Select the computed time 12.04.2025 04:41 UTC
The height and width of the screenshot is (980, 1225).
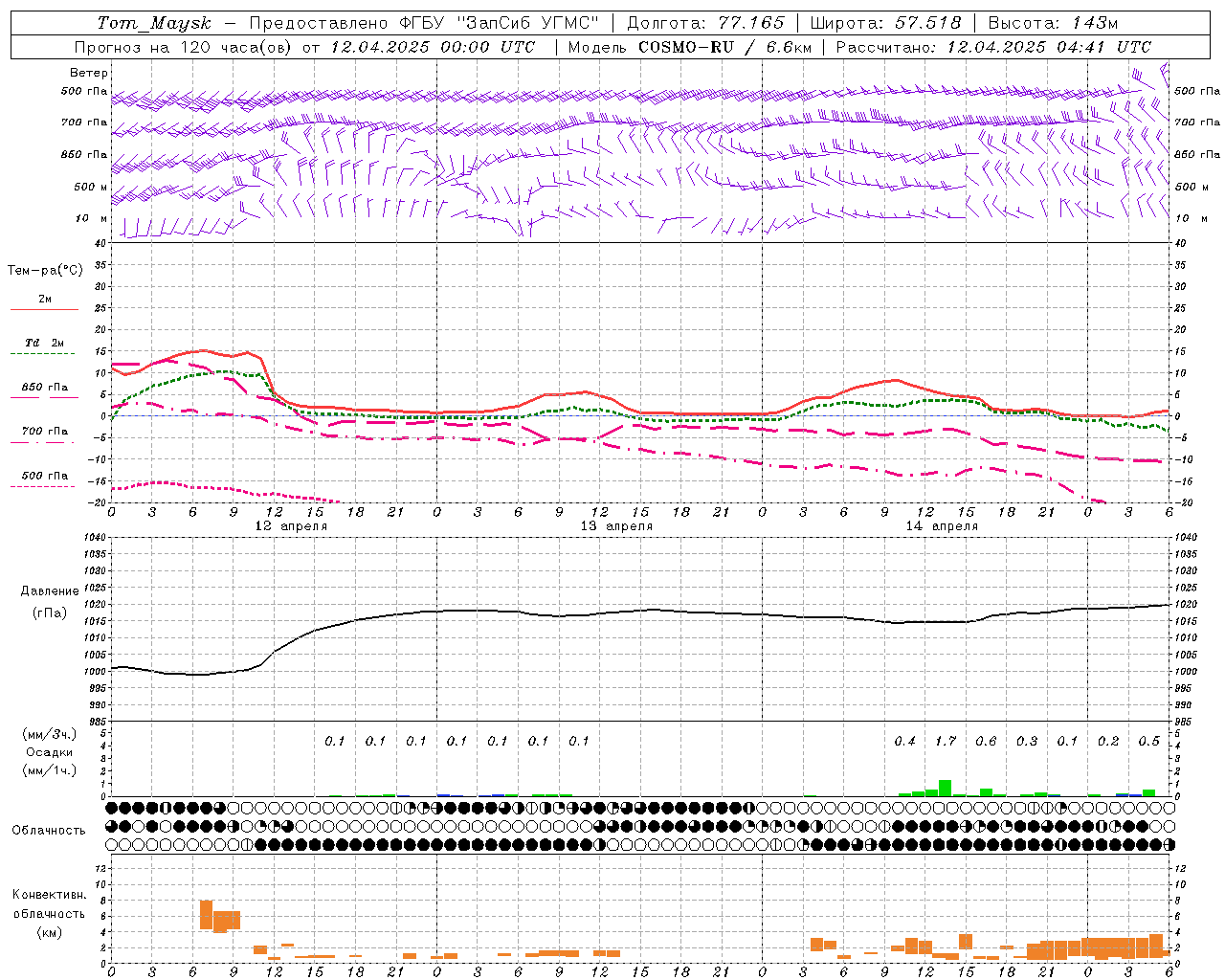(x=1049, y=47)
